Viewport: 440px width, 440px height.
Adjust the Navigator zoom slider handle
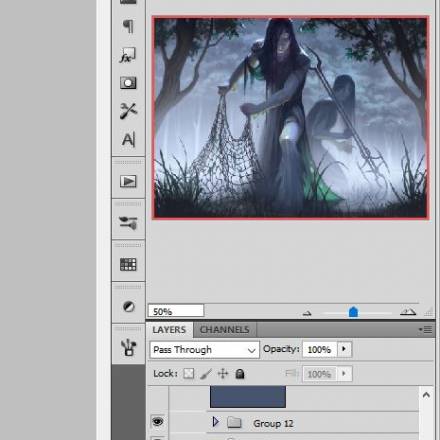(x=353, y=312)
